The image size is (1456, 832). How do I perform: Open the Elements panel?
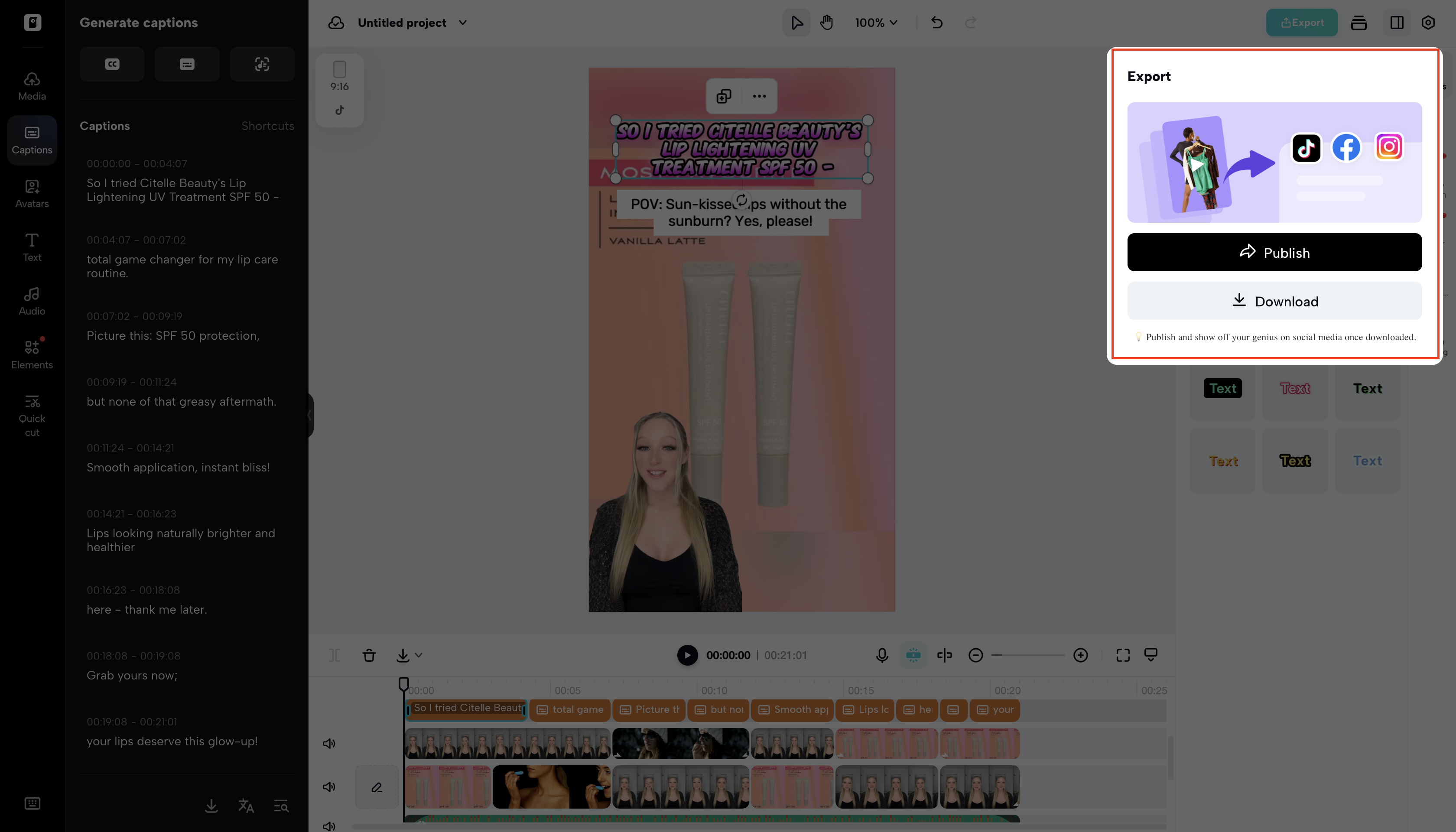(32, 354)
